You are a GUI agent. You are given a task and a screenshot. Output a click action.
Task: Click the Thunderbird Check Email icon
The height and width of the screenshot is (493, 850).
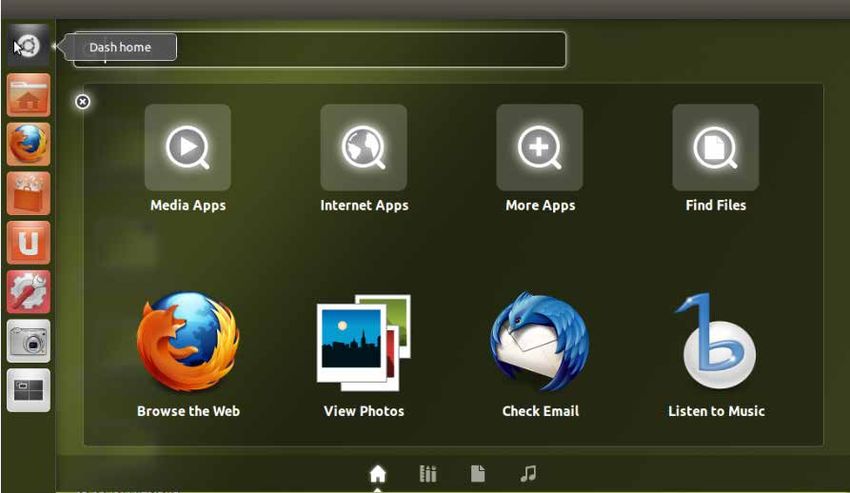tap(540, 342)
